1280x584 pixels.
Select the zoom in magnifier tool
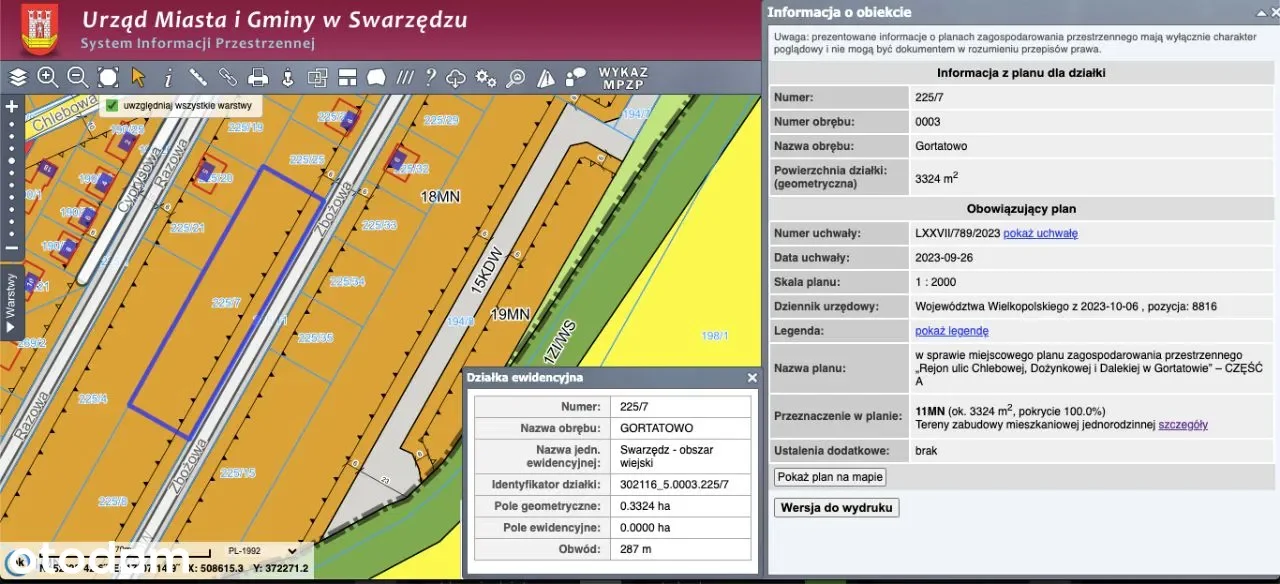click(47, 77)
